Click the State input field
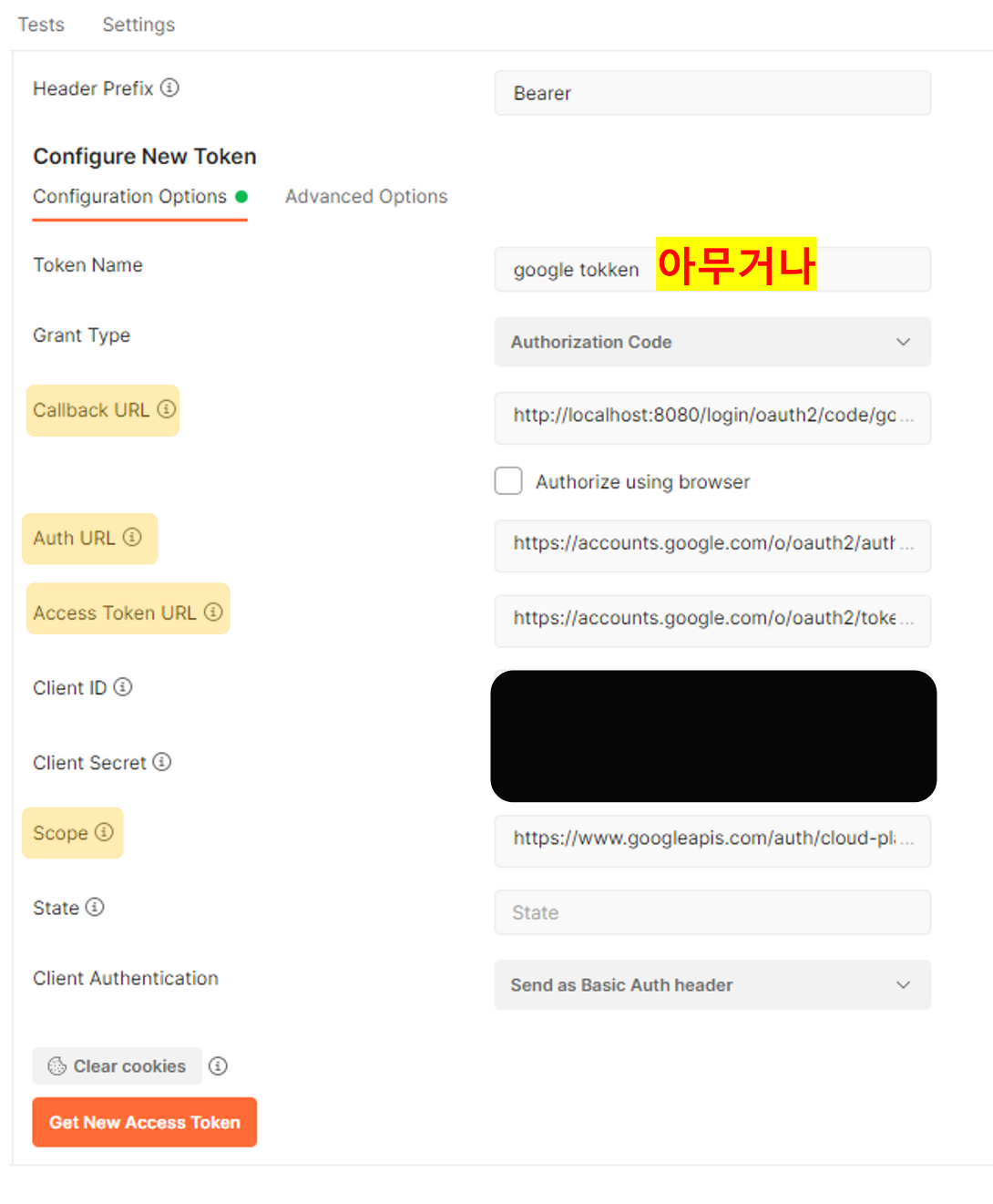Screen dimensions: 993x1204 click(712, 912)
